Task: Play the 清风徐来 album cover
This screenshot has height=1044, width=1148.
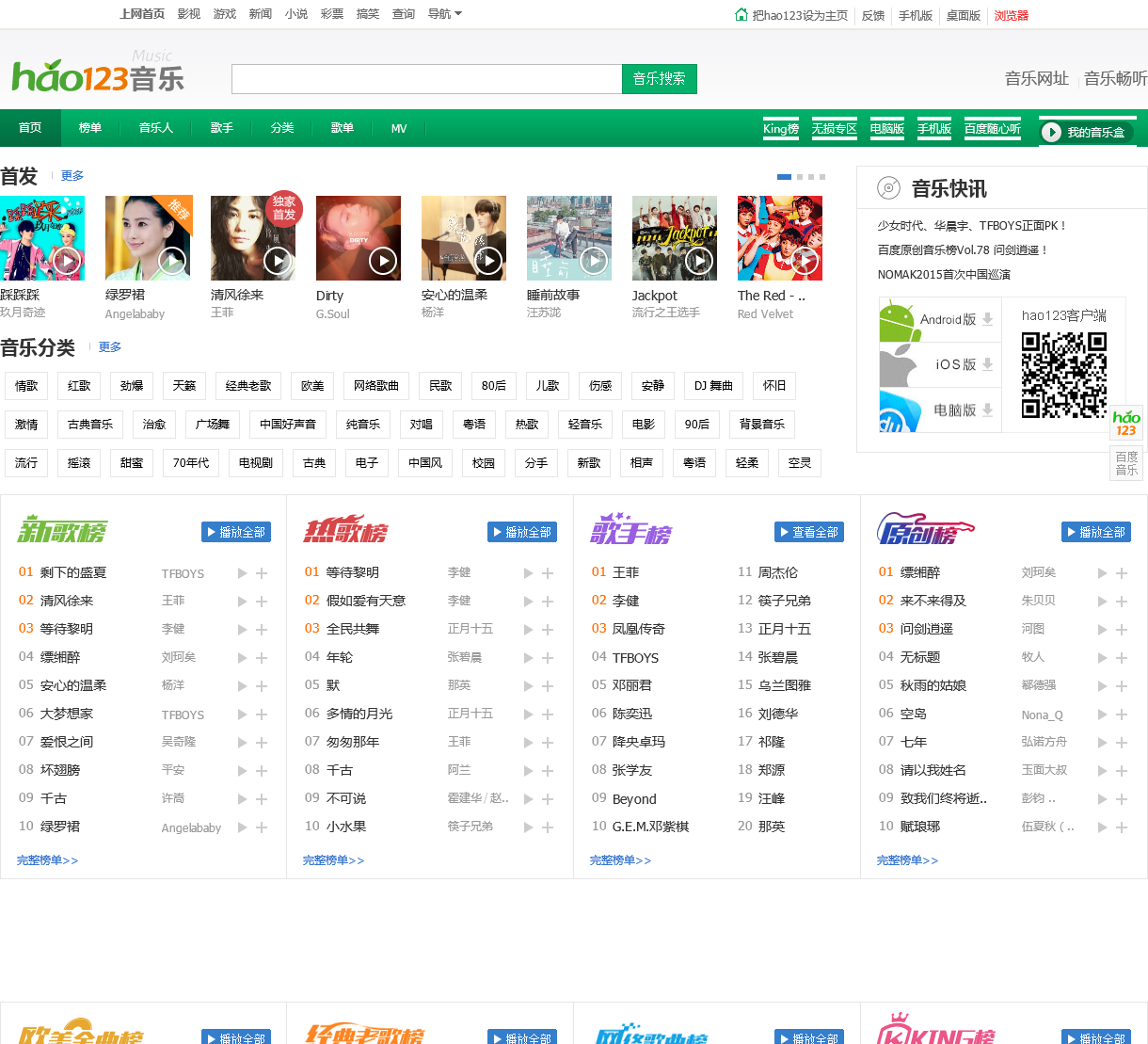Action: pyautogui.click(x=278, y=260)
